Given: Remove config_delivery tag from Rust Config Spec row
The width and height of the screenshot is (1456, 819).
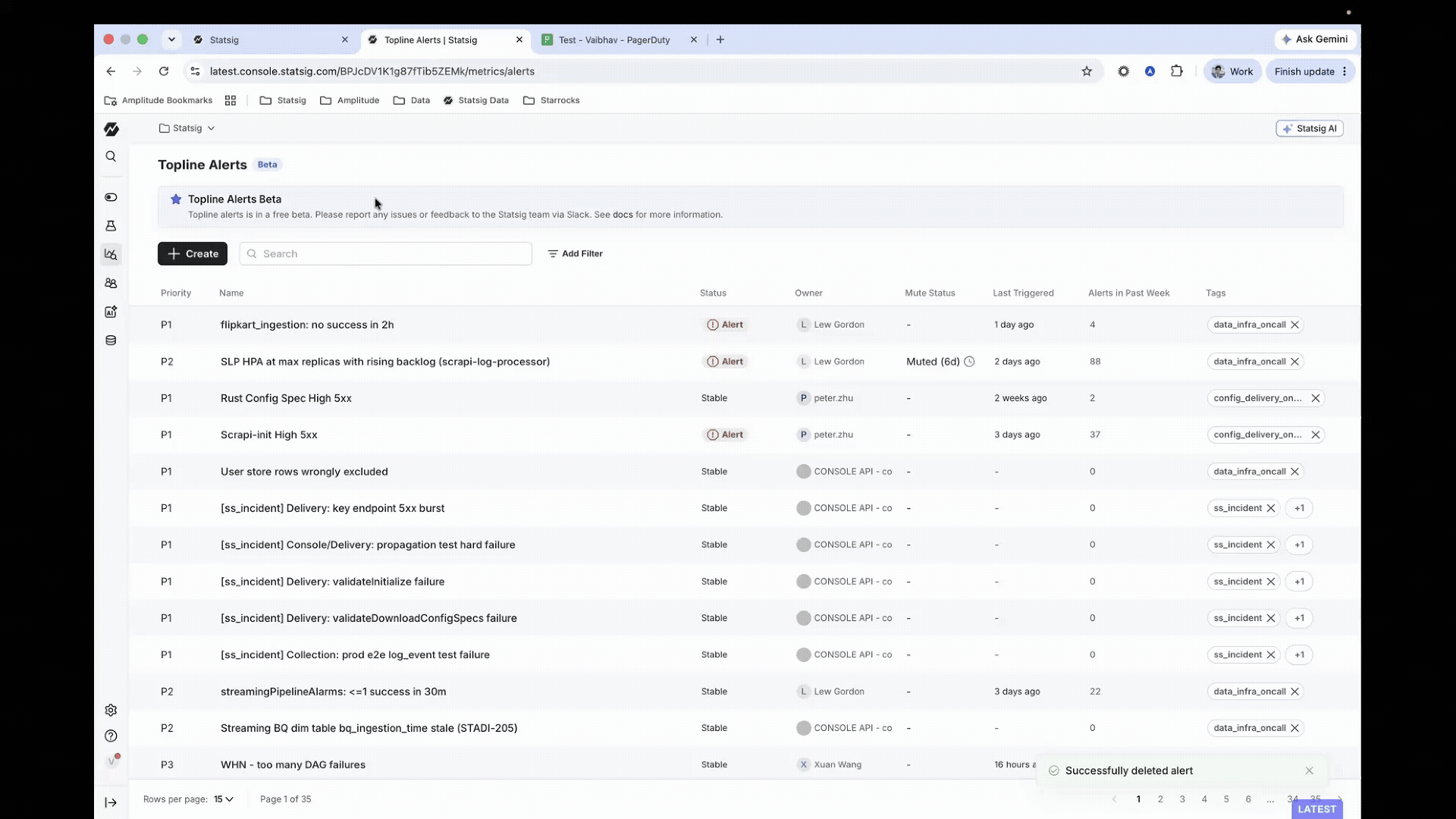Looking at the screenshot, I should tap(1316, 398).
